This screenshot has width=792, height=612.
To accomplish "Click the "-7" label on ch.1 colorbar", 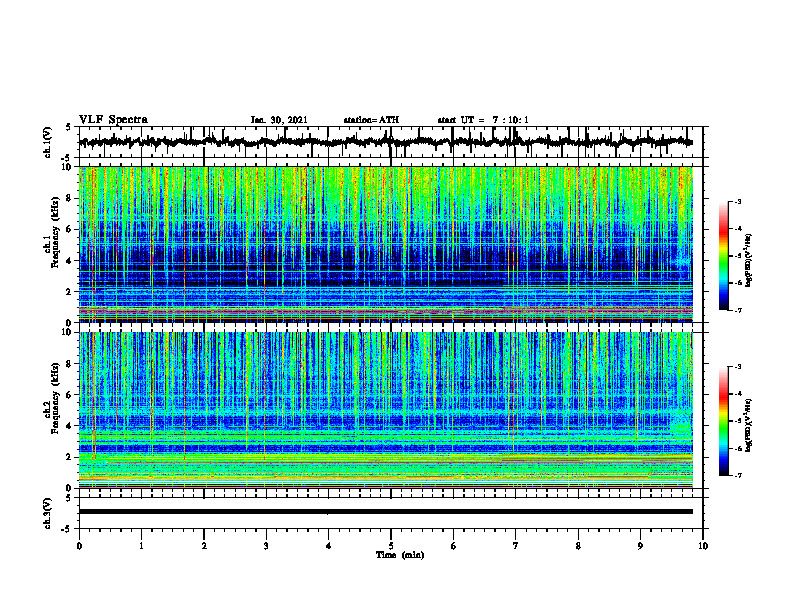I will pyautogui.click(x=738, y=311).
